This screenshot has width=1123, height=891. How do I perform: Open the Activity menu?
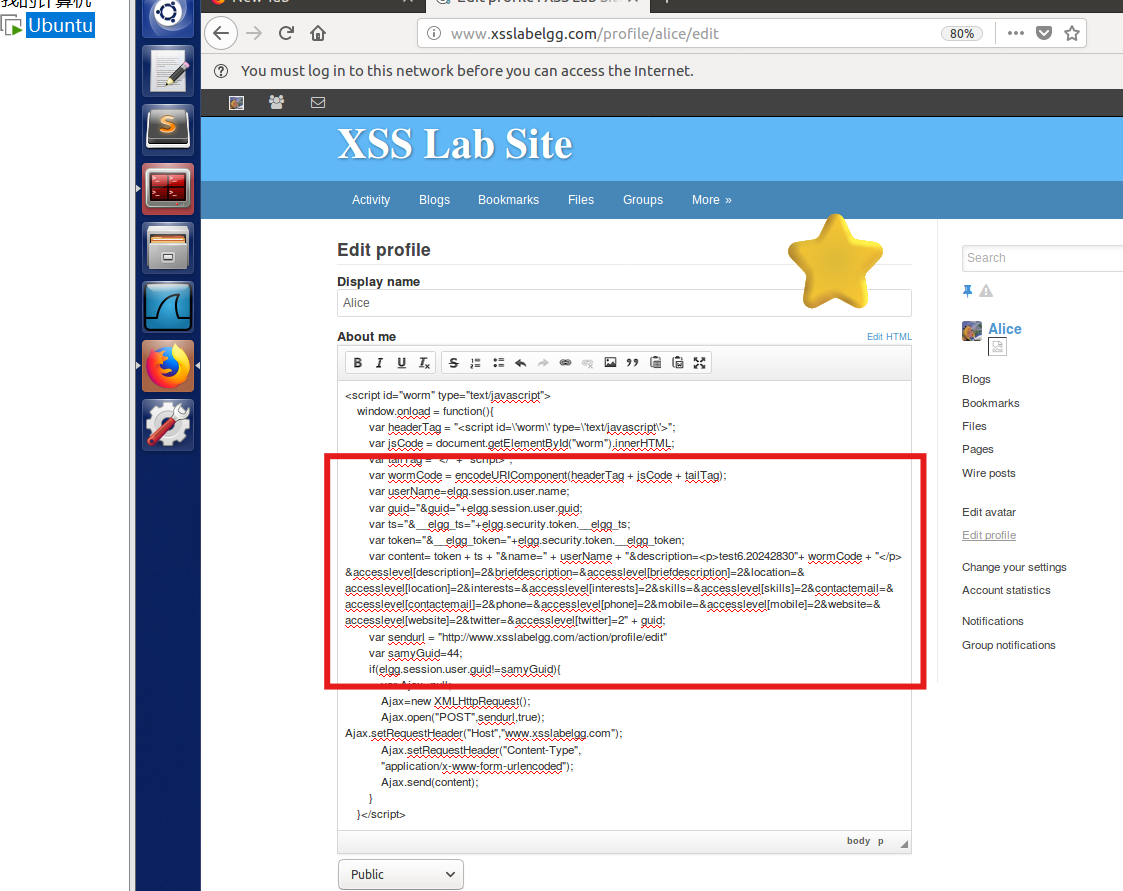pos(371,200)
